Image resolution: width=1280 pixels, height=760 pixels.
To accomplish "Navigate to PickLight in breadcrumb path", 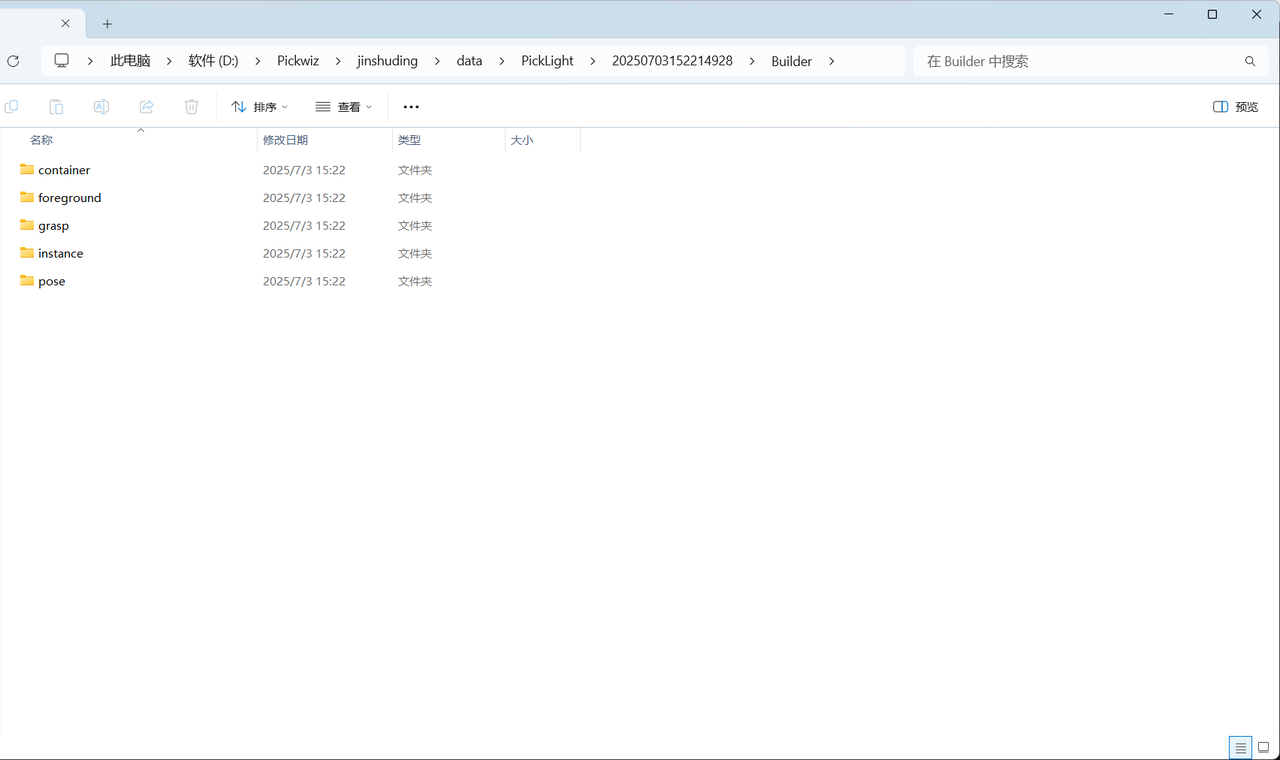I will (x=547, y=61).
